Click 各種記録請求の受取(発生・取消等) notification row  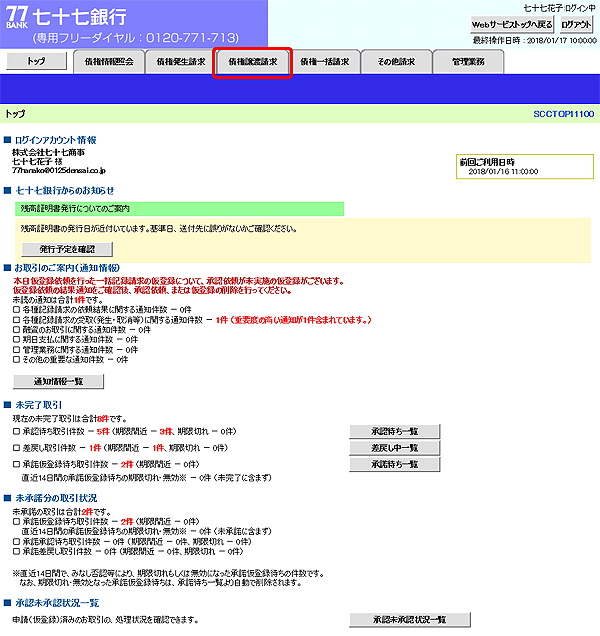pyautogui.click(x=192, y=320)
